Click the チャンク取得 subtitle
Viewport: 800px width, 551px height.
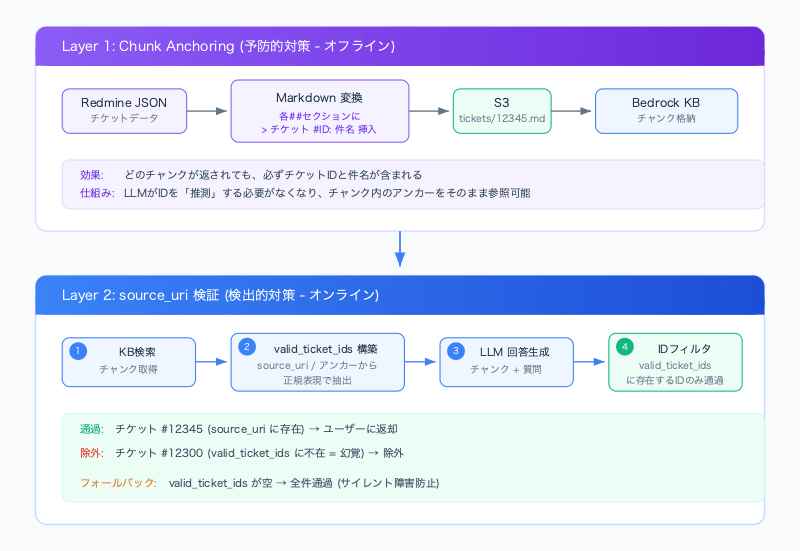[x=129, y=369]
